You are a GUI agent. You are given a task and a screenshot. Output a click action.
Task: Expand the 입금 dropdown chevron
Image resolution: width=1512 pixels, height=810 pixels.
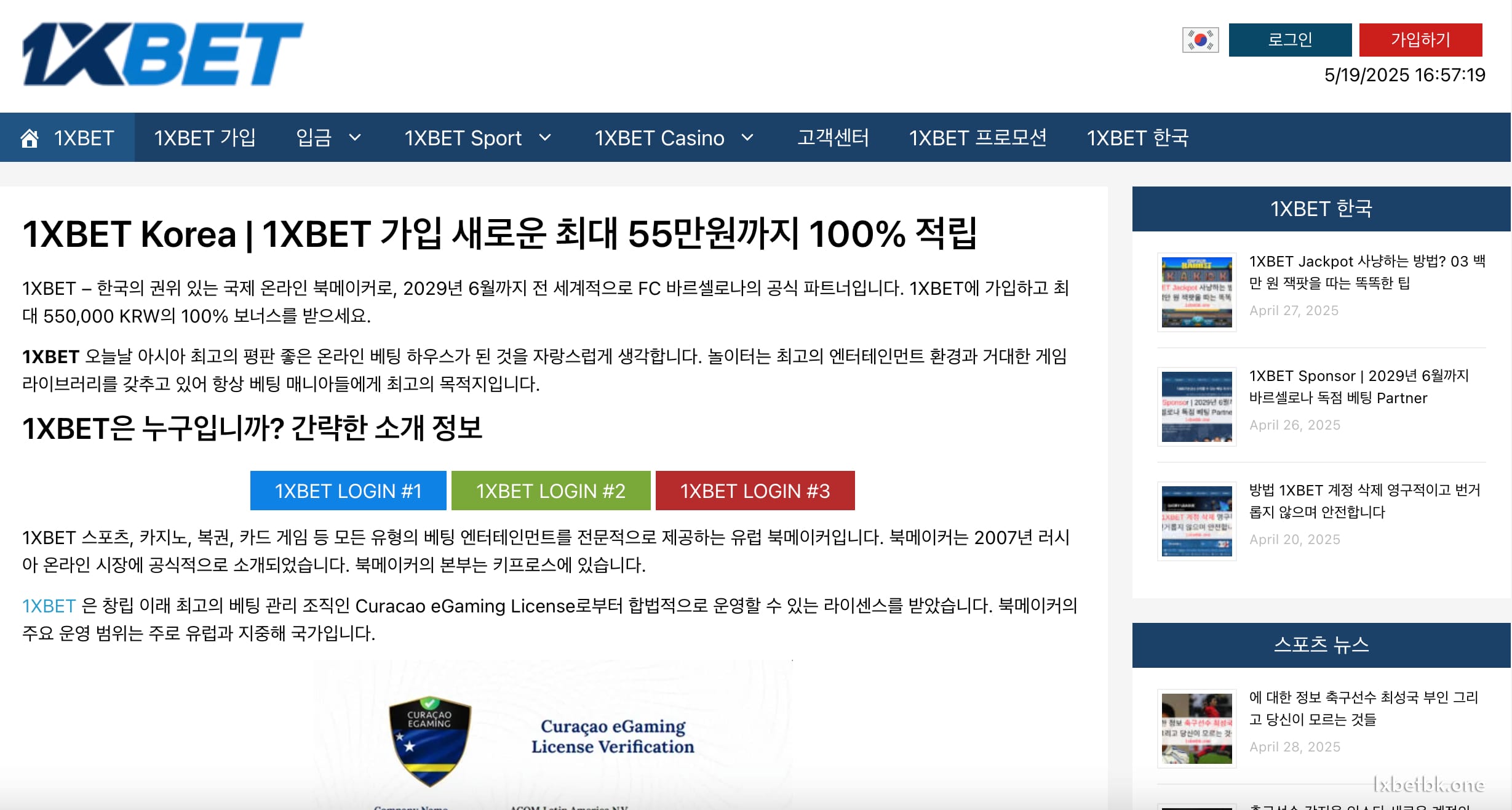[355, 137]
